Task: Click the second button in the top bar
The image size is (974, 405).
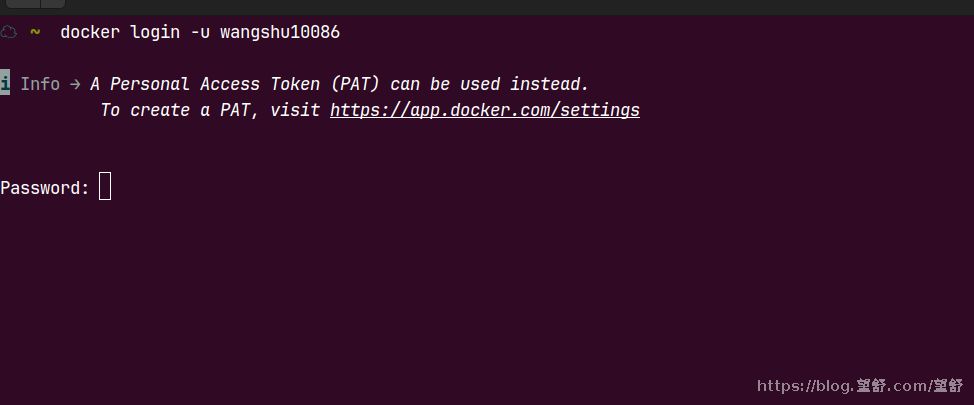Action: tap(53, 4)
